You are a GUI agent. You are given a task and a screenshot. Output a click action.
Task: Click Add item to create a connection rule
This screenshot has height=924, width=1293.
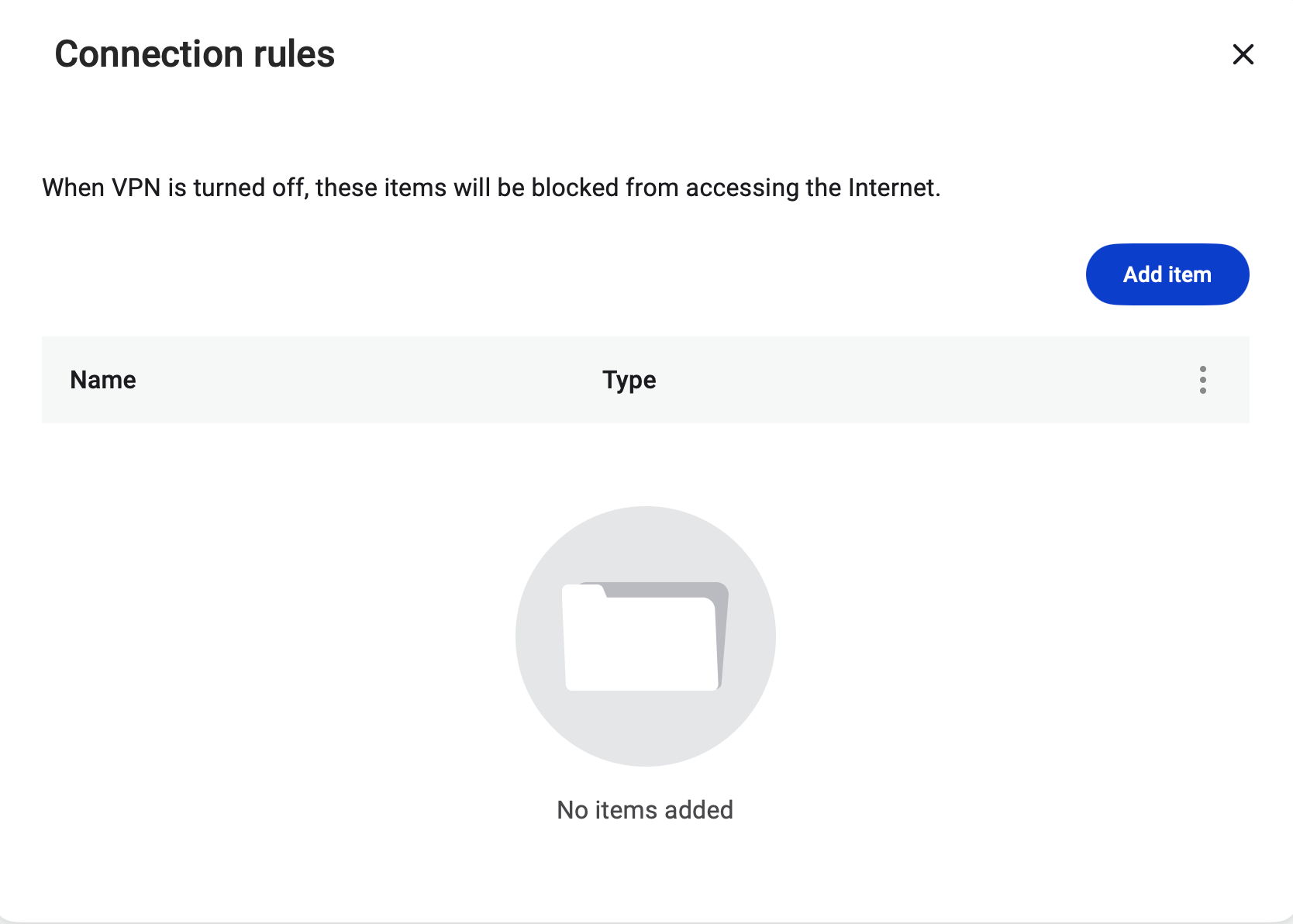tap(1167, 274)
